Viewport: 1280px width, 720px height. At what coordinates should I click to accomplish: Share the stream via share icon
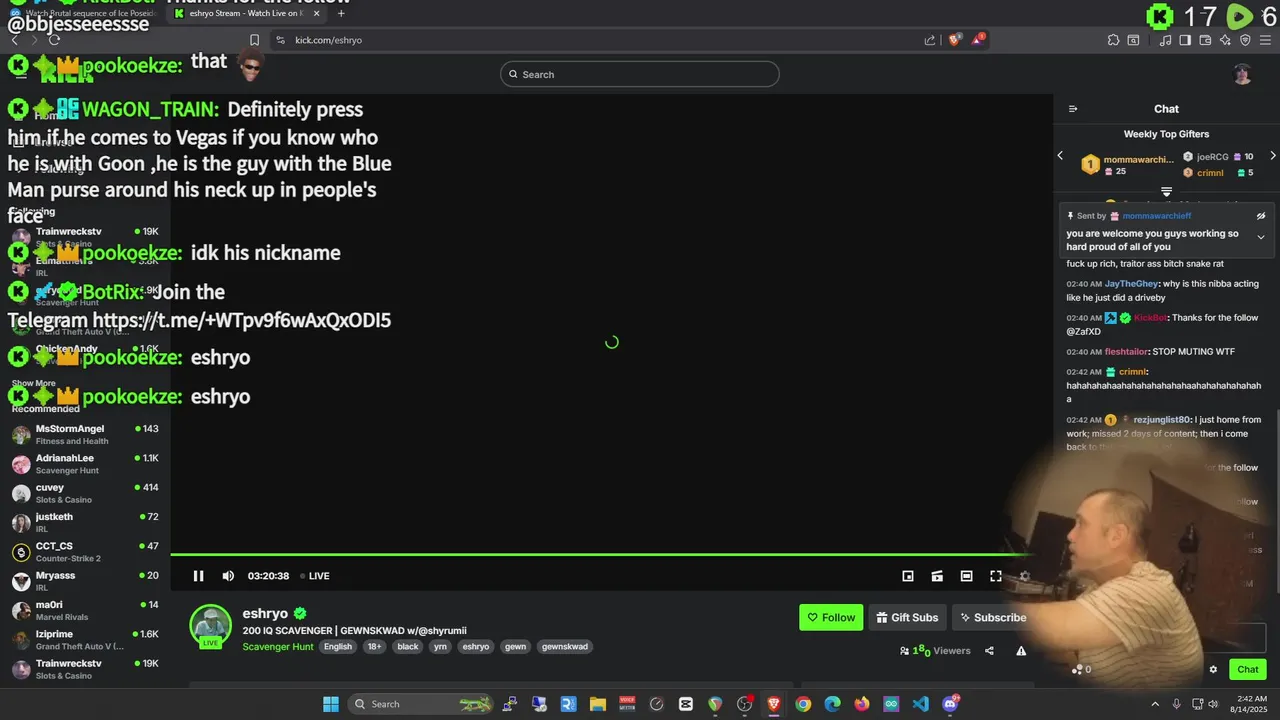click(989, 651)
